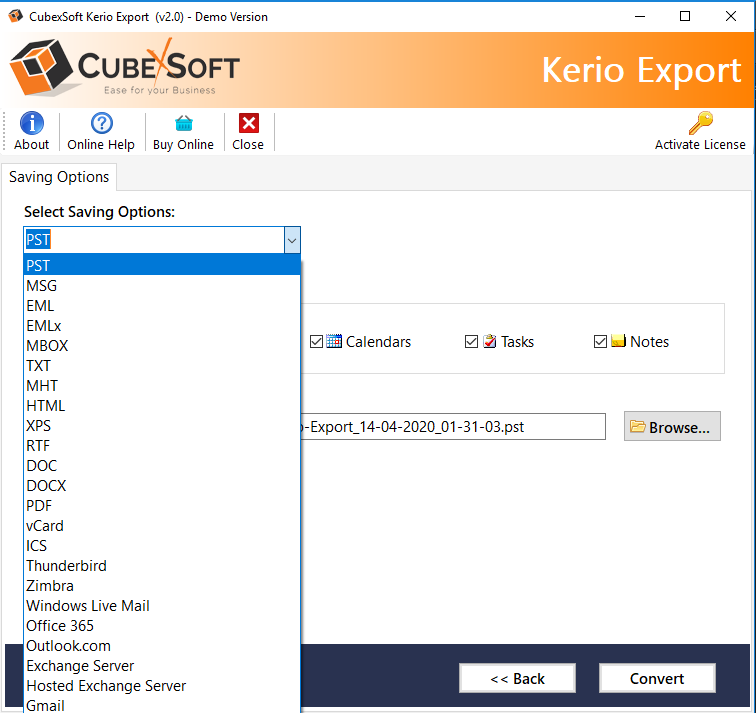Click the Buy Online basket icon

(184, 123)
